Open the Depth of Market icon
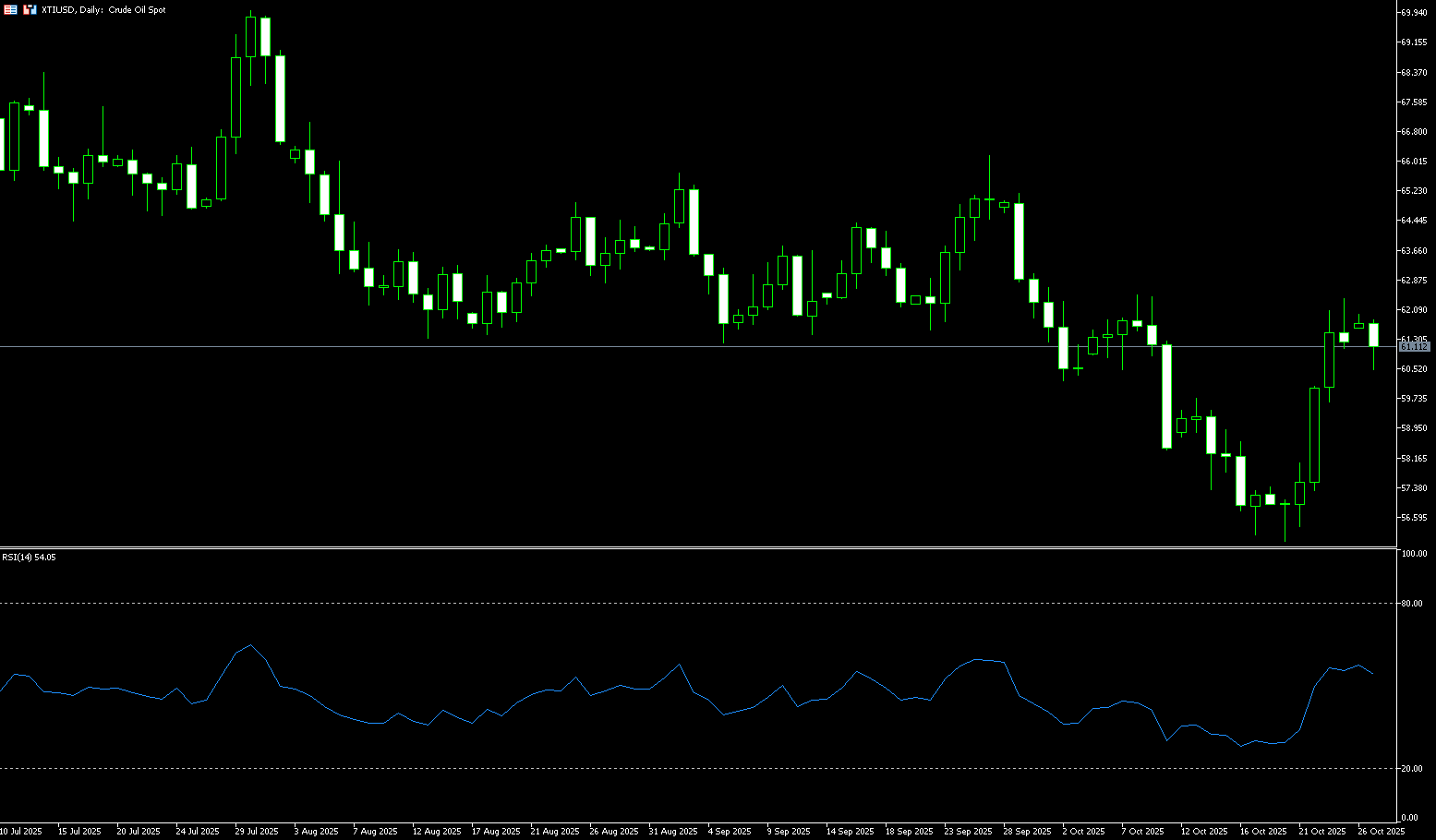The height and width of the screenshot is (840, 1436). 30,9
